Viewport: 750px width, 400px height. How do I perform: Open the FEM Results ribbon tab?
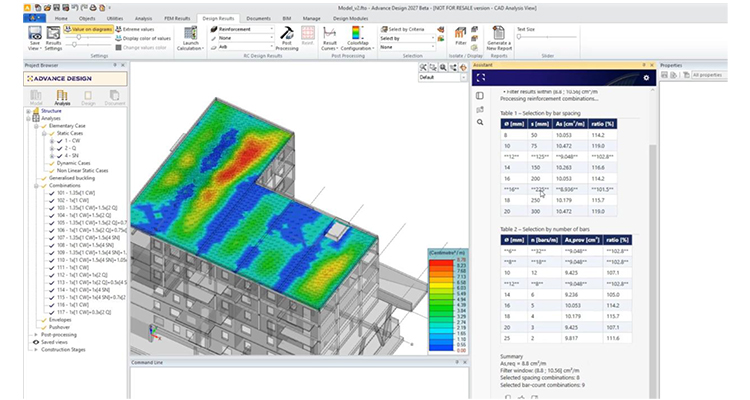click(x=177, y=18)
